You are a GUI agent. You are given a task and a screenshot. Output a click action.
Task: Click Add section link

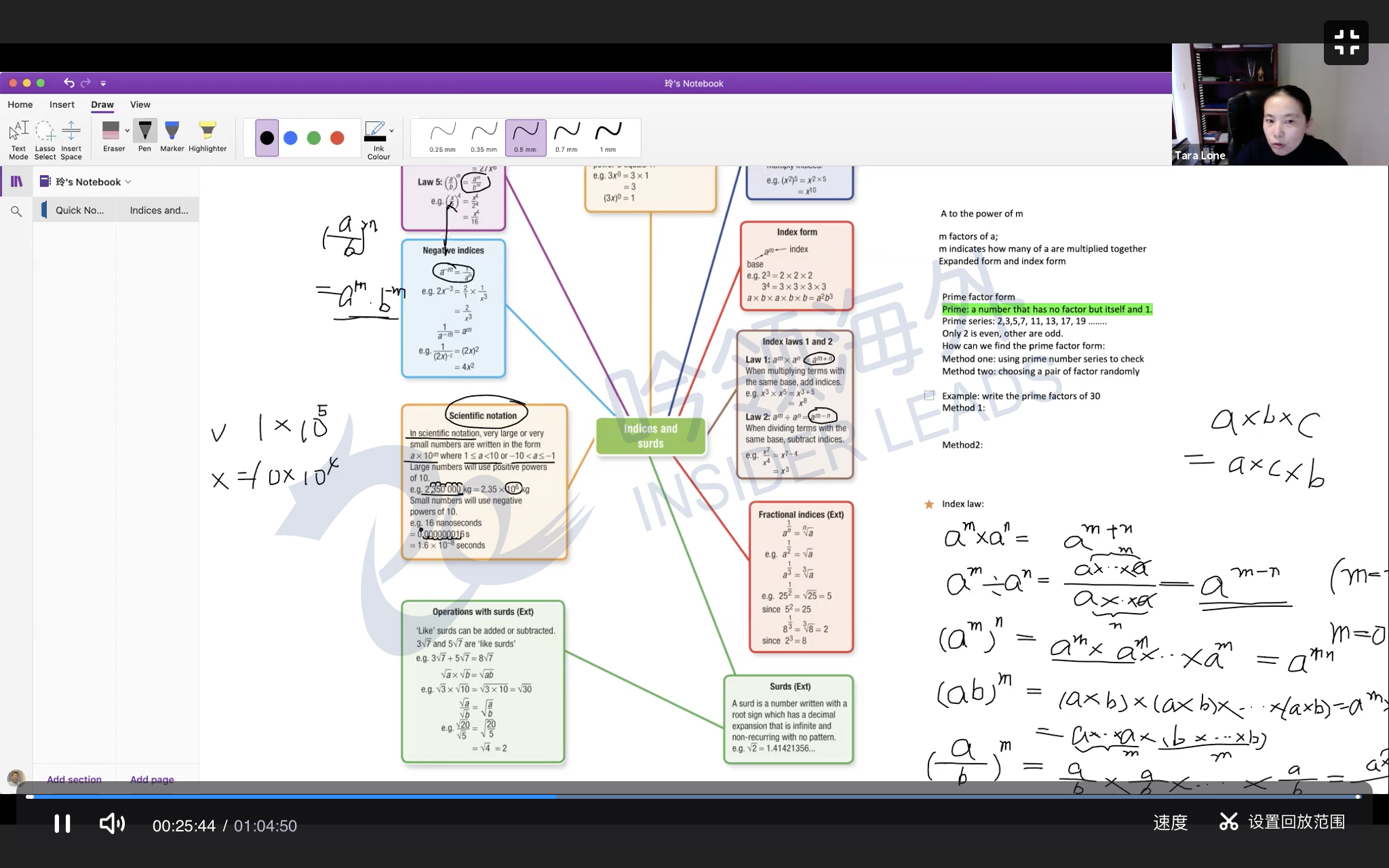point(74,779)
